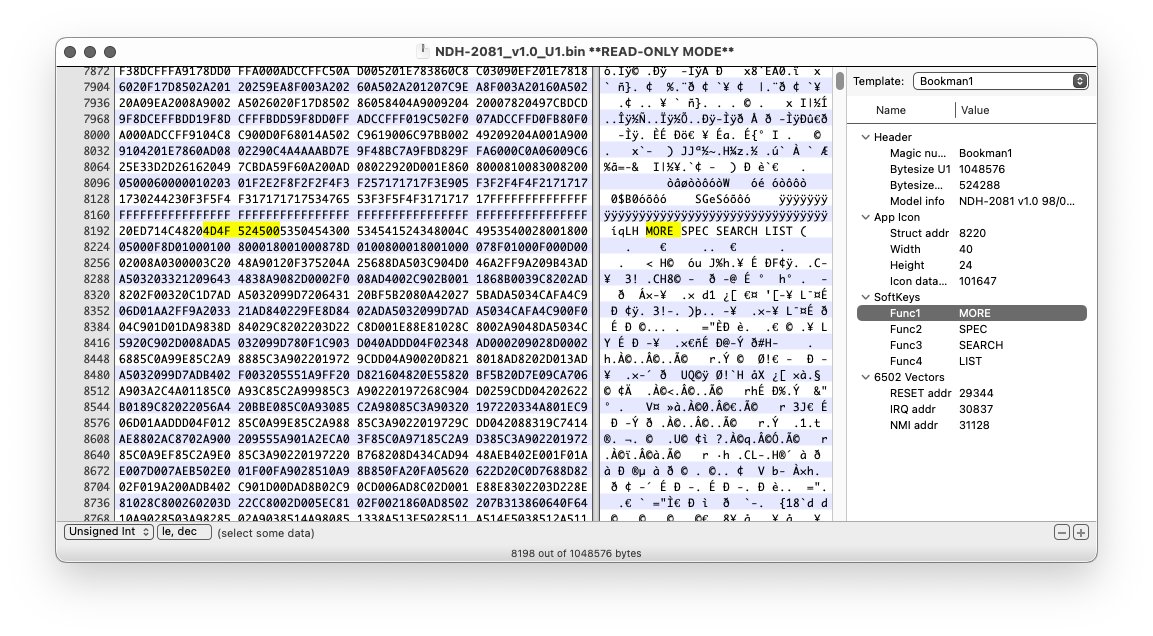
Task: Collapse the SoftKeys section
Action: tap(866, 298)
